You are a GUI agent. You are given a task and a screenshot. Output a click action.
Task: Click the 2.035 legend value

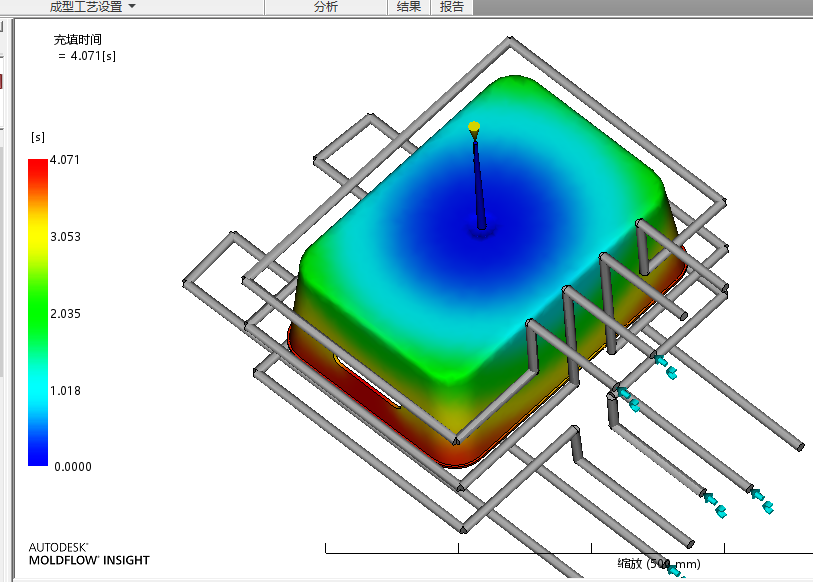[65, 313]
